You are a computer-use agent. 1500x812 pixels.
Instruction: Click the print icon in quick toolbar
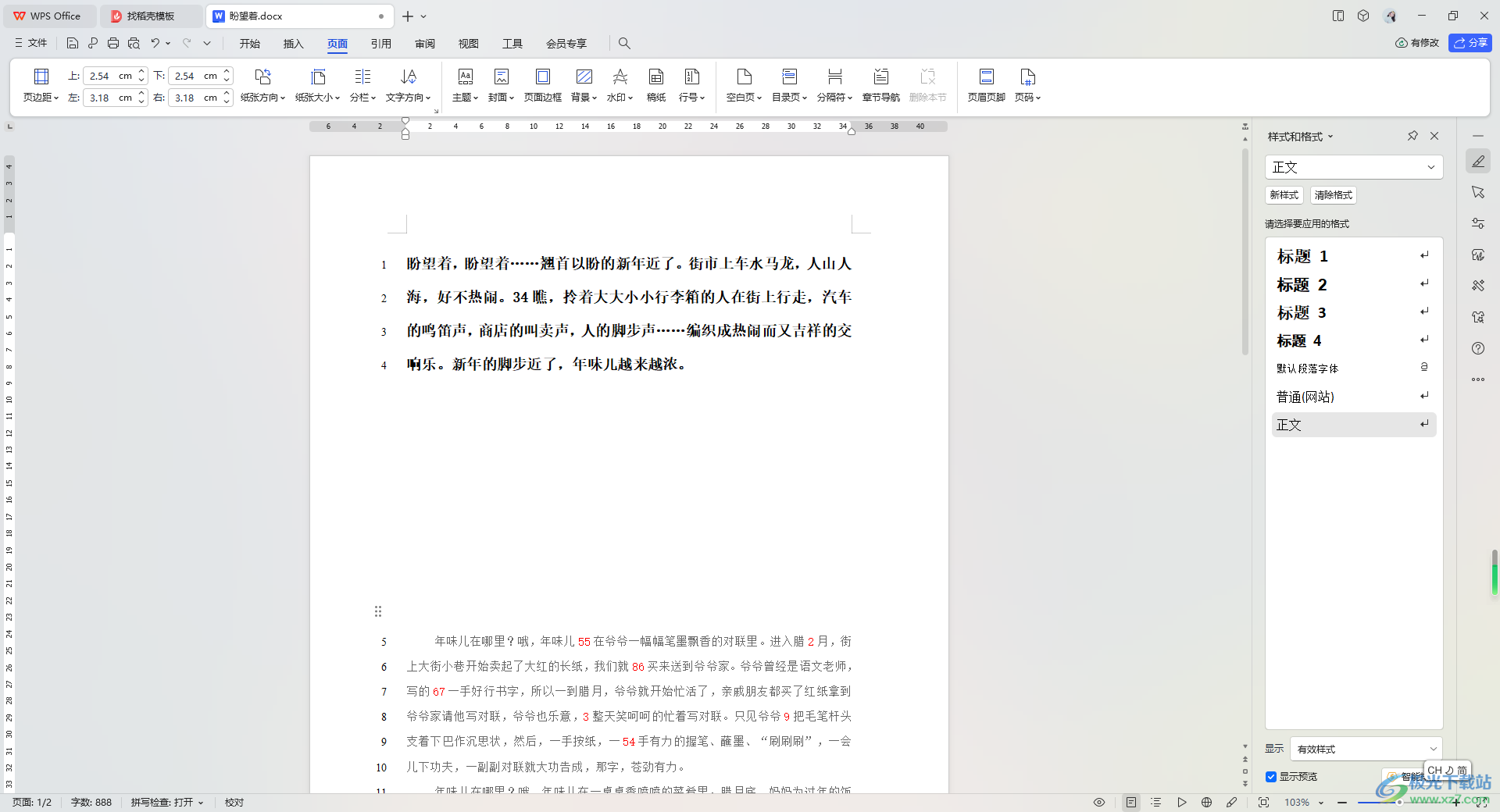point(113,43)
